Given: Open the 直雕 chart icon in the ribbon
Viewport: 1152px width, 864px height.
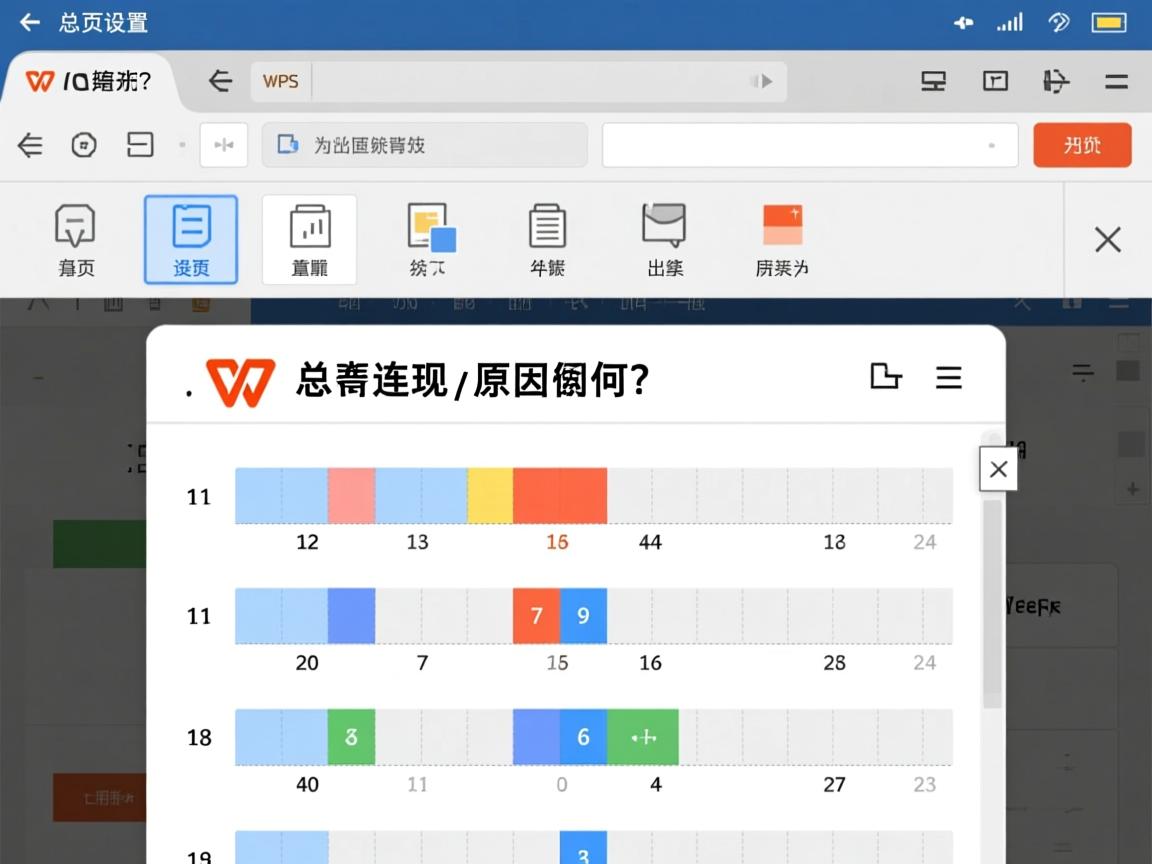Looking at the screenshot, I should click(x=310, y=239).
